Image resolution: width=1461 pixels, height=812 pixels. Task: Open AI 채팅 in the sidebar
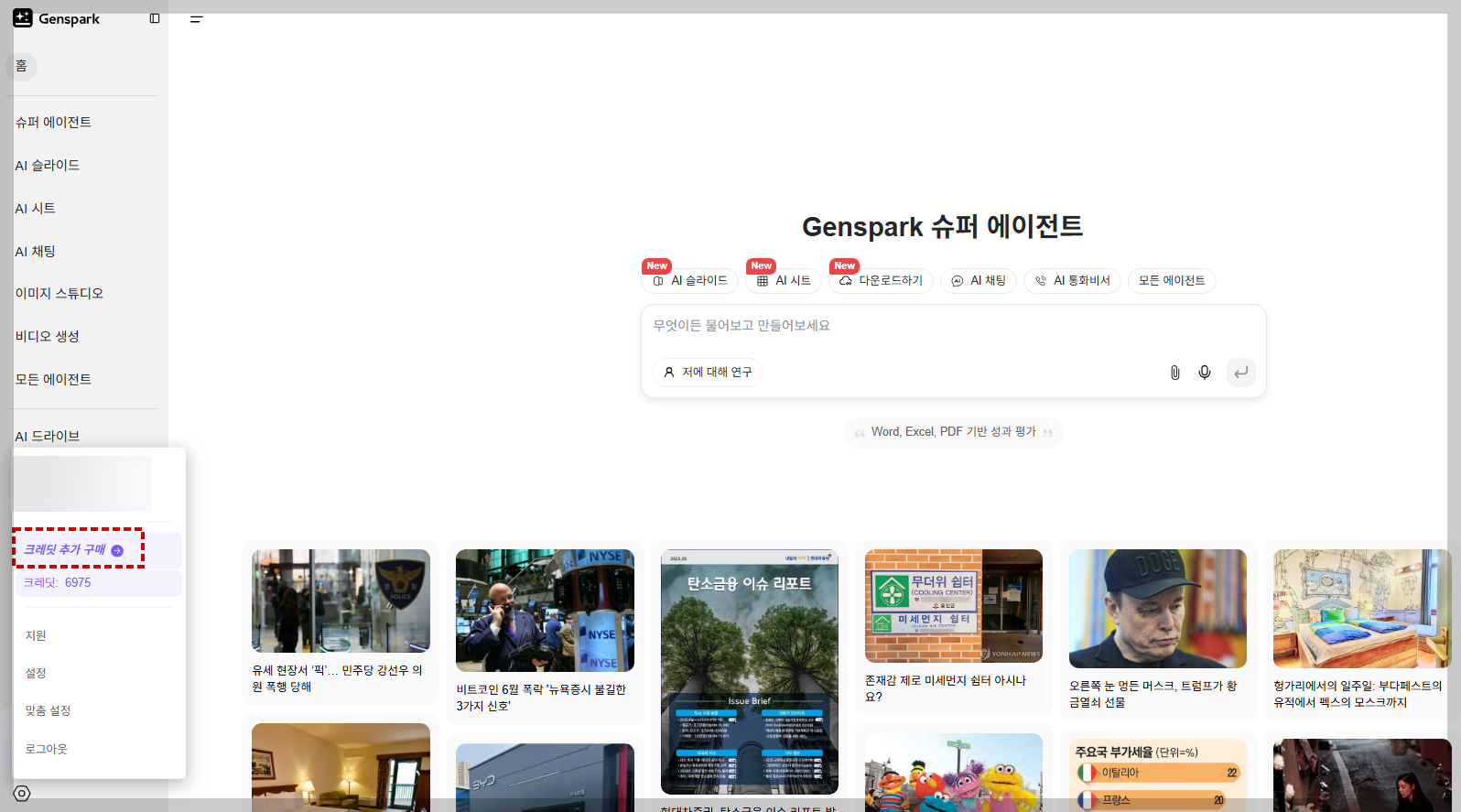point(35,251)
